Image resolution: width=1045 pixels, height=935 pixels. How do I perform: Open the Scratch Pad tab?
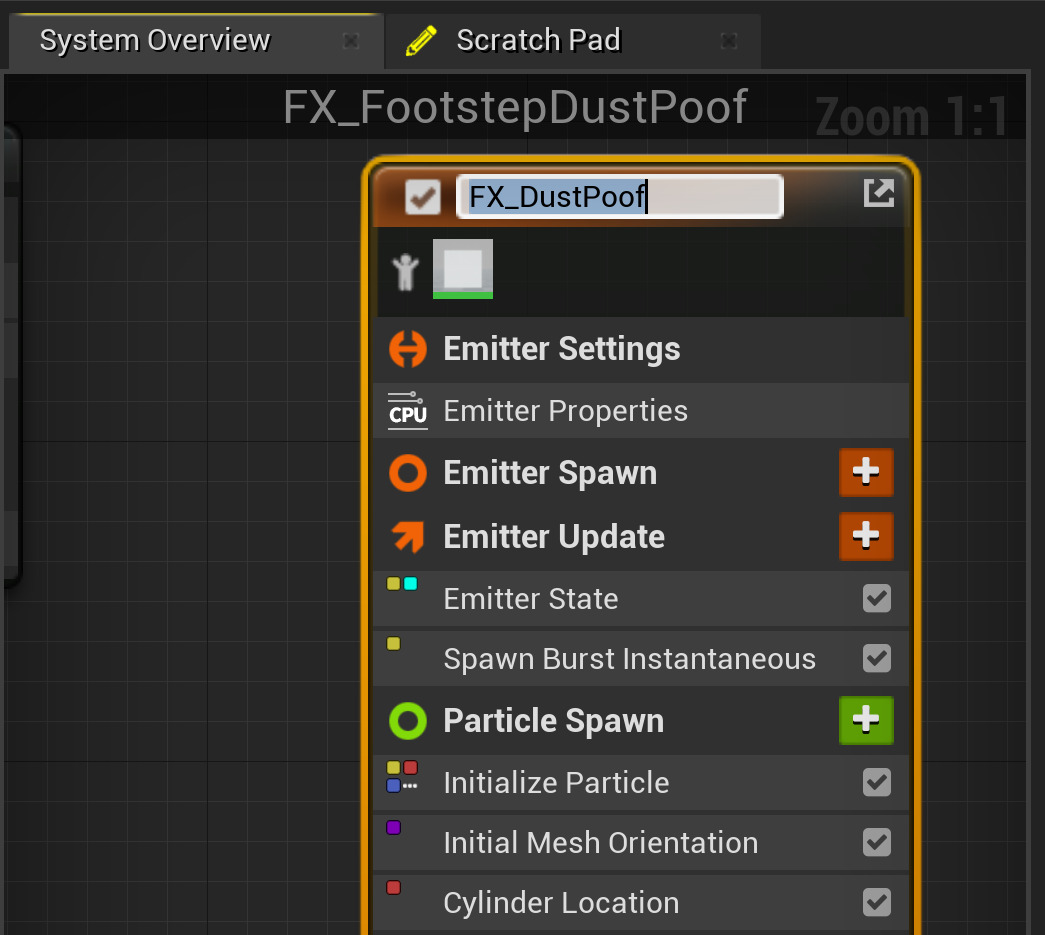point(538,41)
